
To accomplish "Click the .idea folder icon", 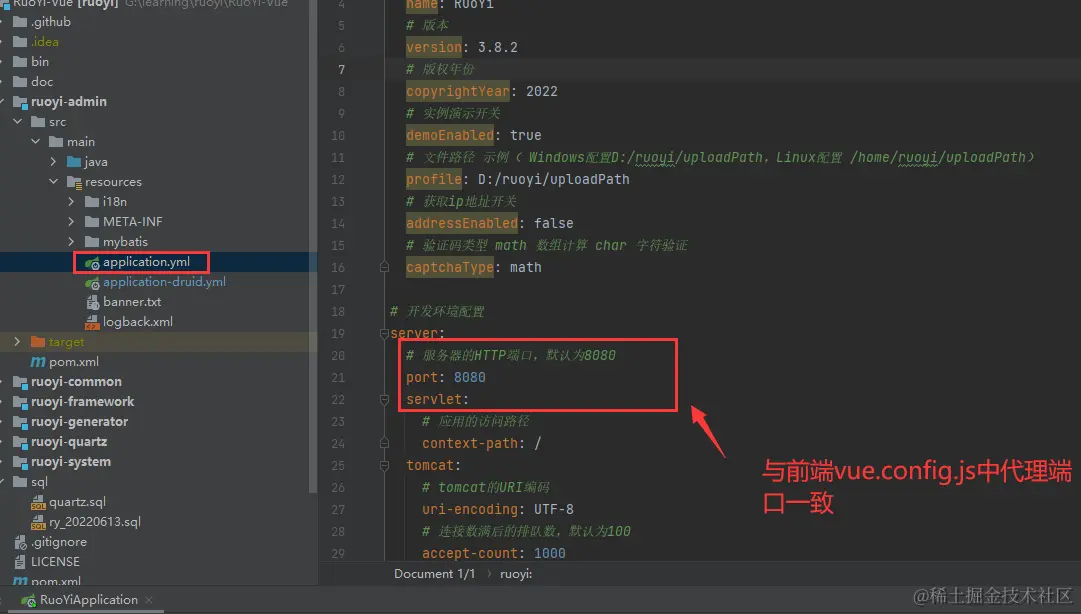I will (x=20, y=42).
